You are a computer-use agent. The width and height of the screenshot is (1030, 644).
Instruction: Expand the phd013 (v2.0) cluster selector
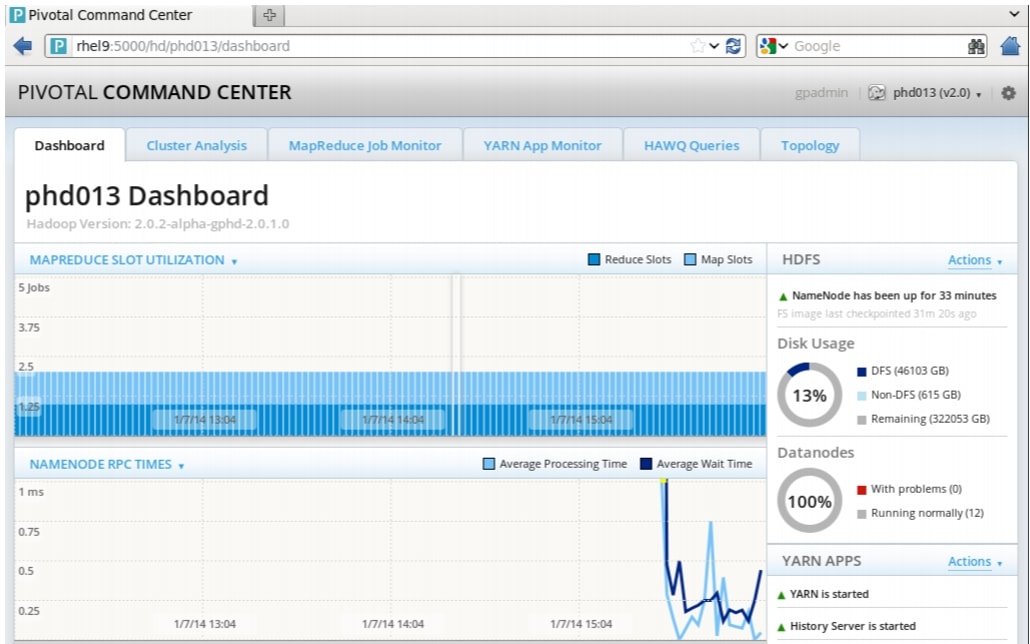click(937, 93)
